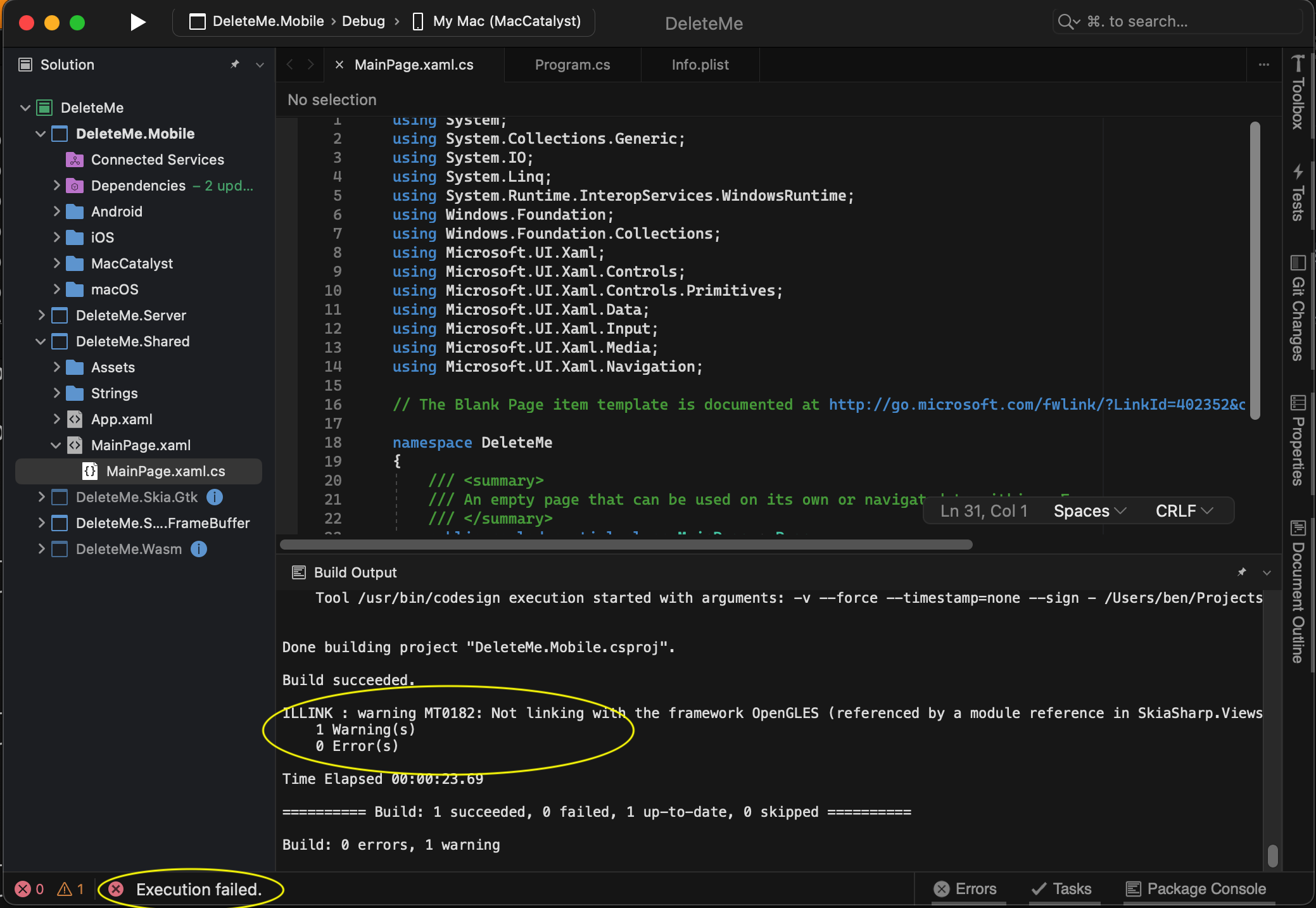Open the Info.plist tab
The width and height of the screenshot is (1316, 908).
(700, 64)
